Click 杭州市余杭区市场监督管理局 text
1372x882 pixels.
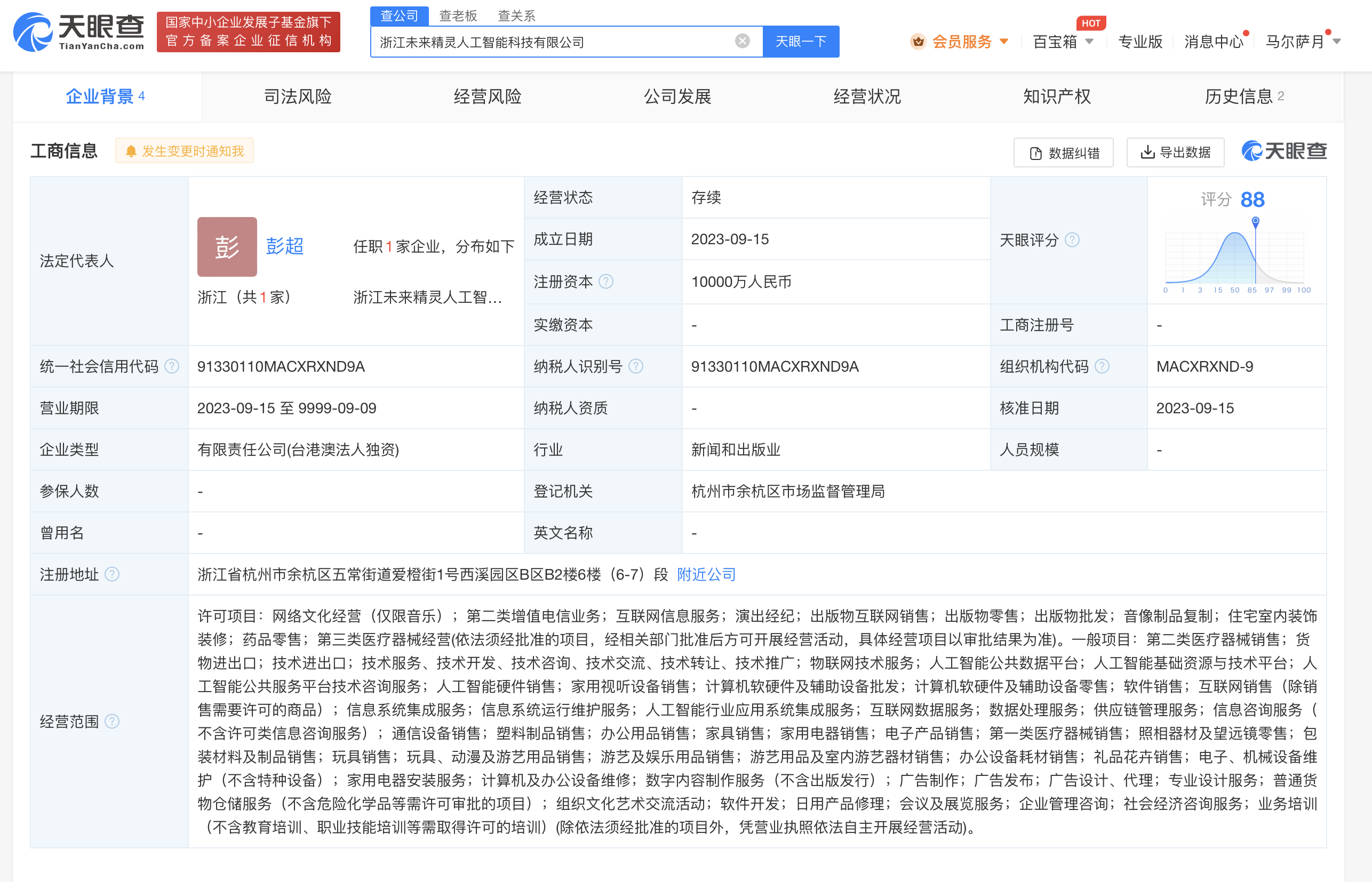(788, 491)
